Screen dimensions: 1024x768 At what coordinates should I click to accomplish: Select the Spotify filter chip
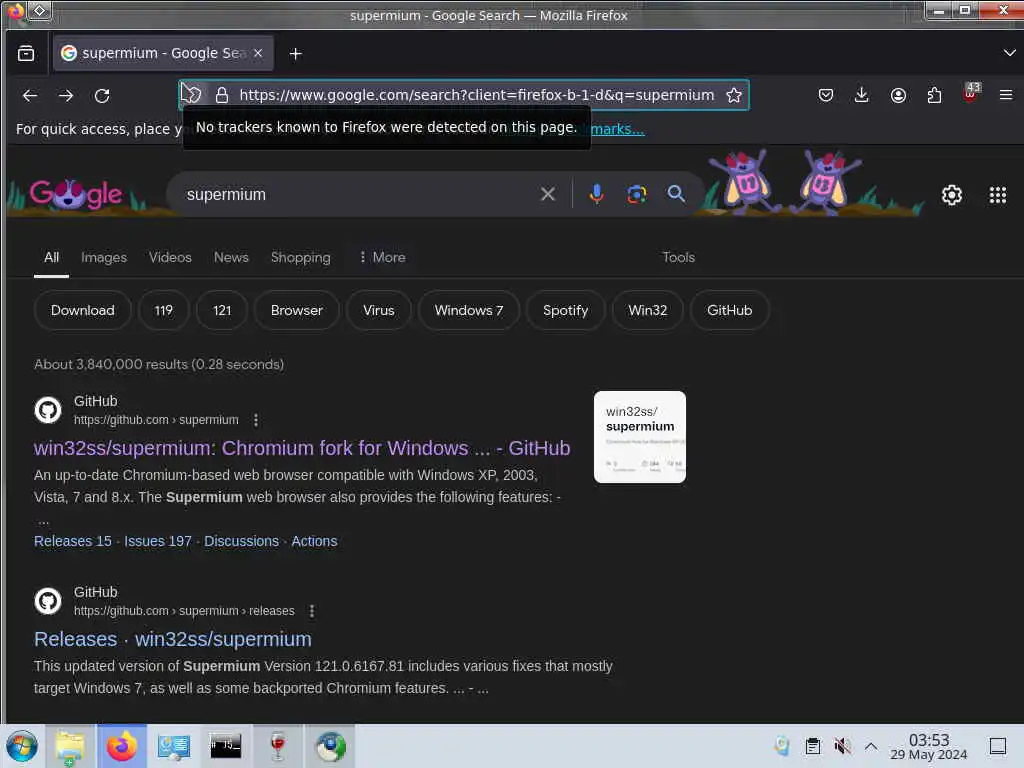pos(566,310)
